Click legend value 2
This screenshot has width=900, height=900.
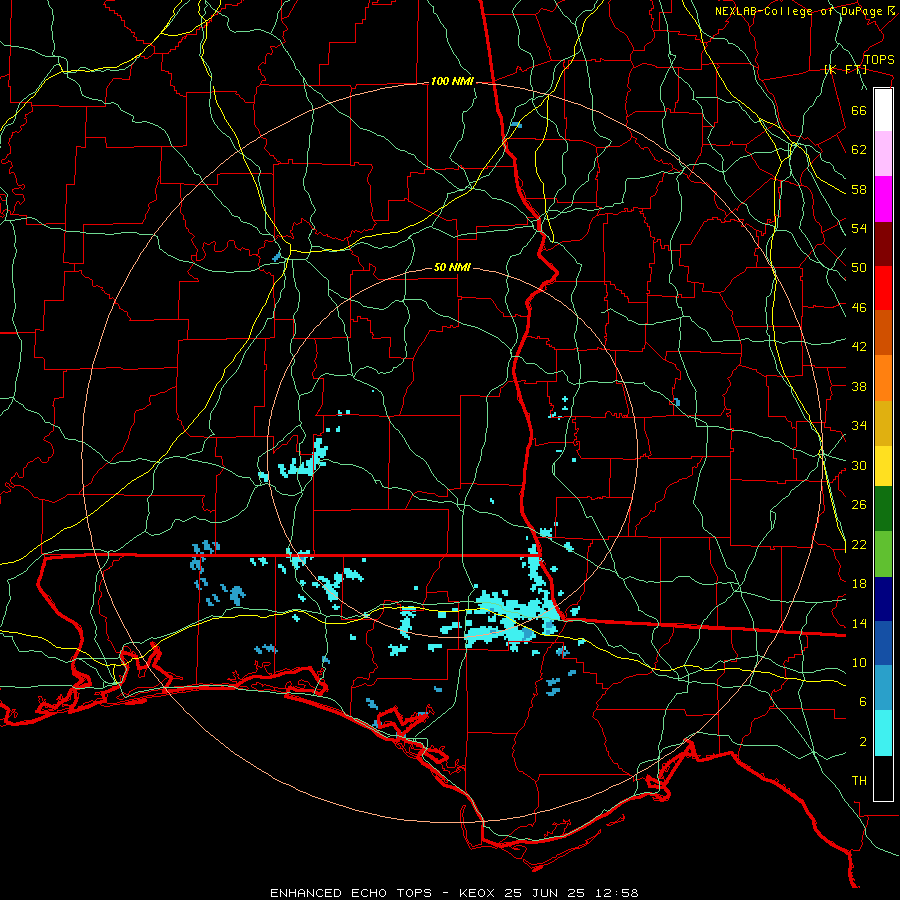tap(863, 742)
